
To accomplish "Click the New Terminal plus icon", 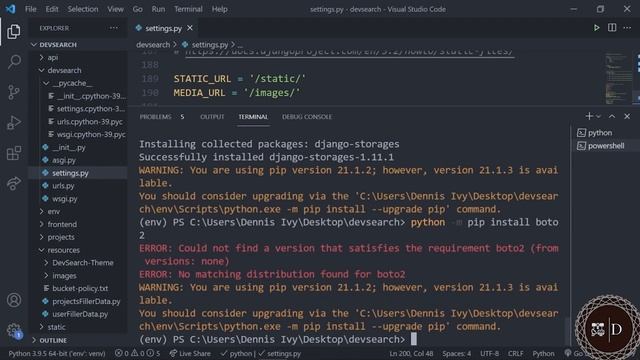I will coord(589,116).
